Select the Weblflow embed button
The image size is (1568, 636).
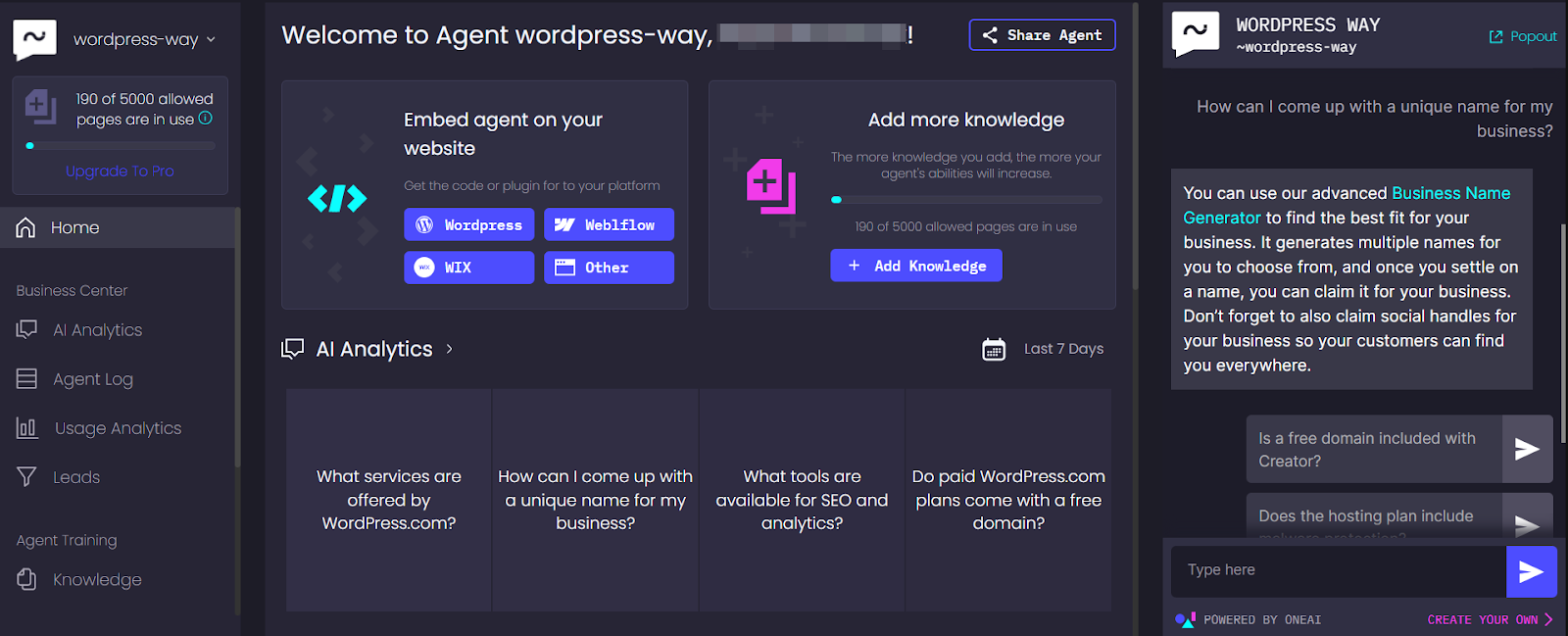coord(609,224)
